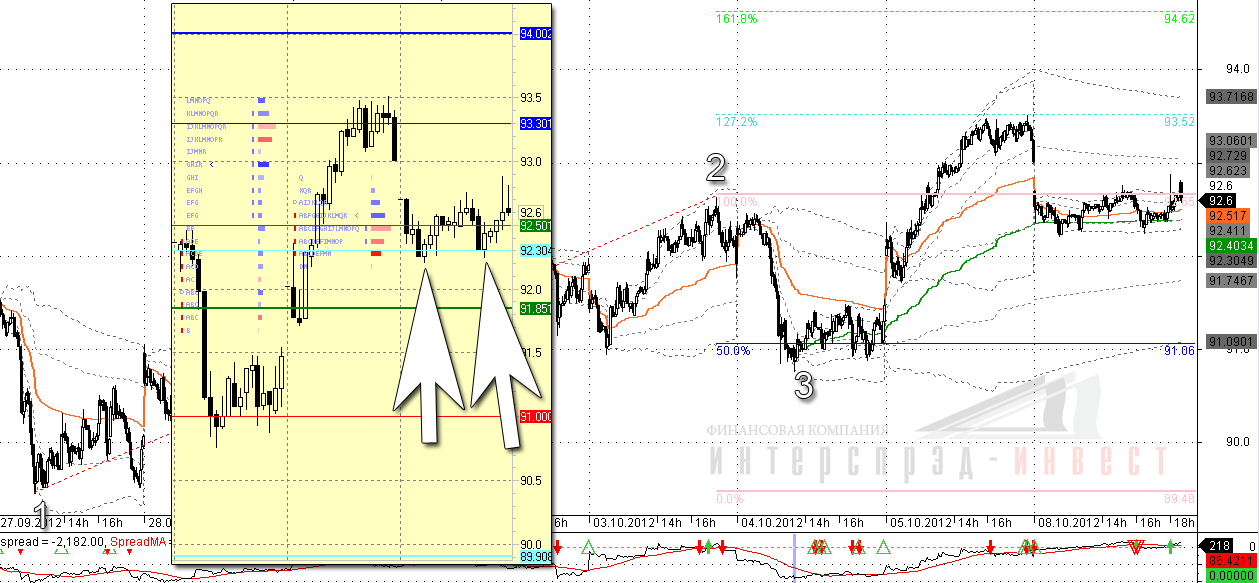This screenshot has width=1259, height=583.
Task: Click the 91.0901 price label on the right axis
Action: click(x=1231, y=341)
